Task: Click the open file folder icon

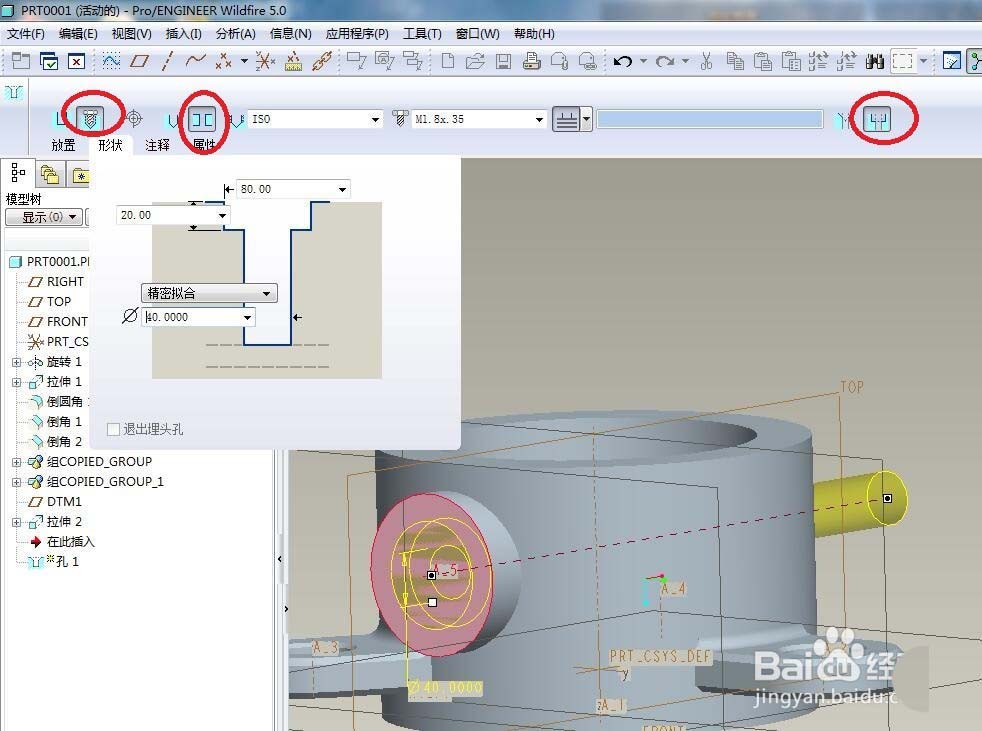Action: (x=475, y=61)
